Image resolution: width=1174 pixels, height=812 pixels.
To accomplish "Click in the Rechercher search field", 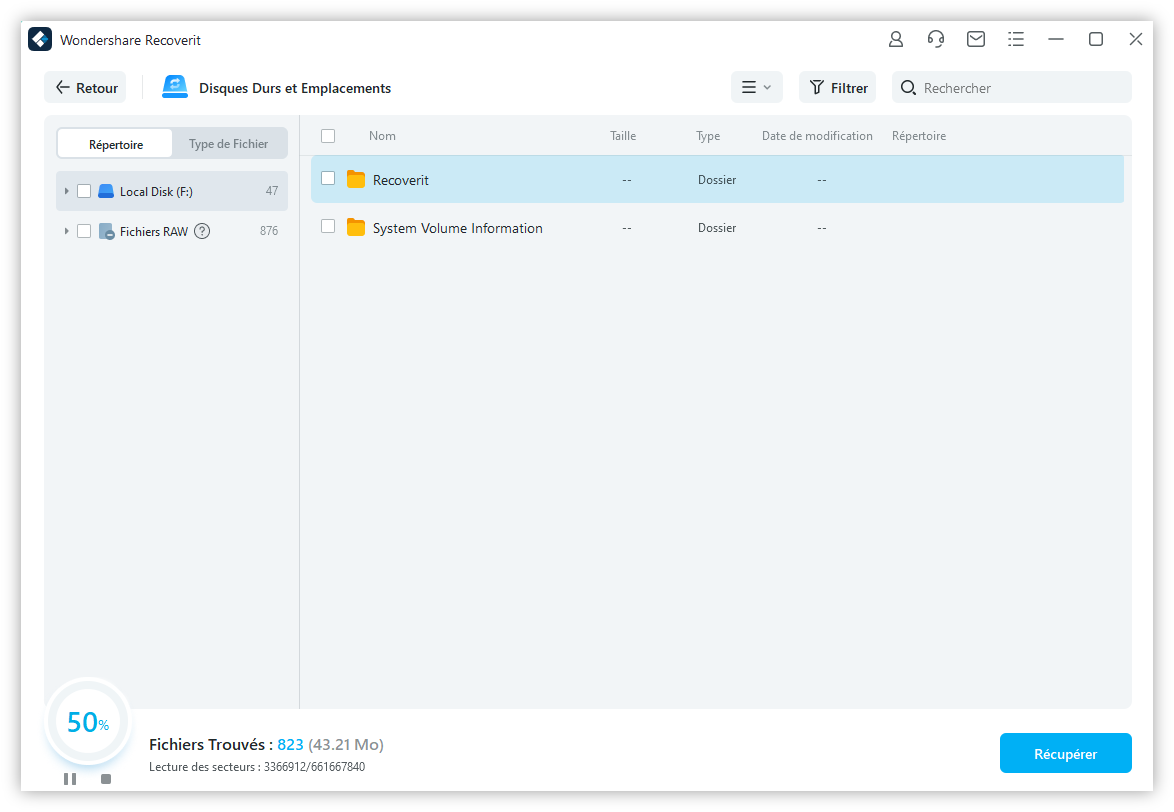I will tap(1020, 88).
